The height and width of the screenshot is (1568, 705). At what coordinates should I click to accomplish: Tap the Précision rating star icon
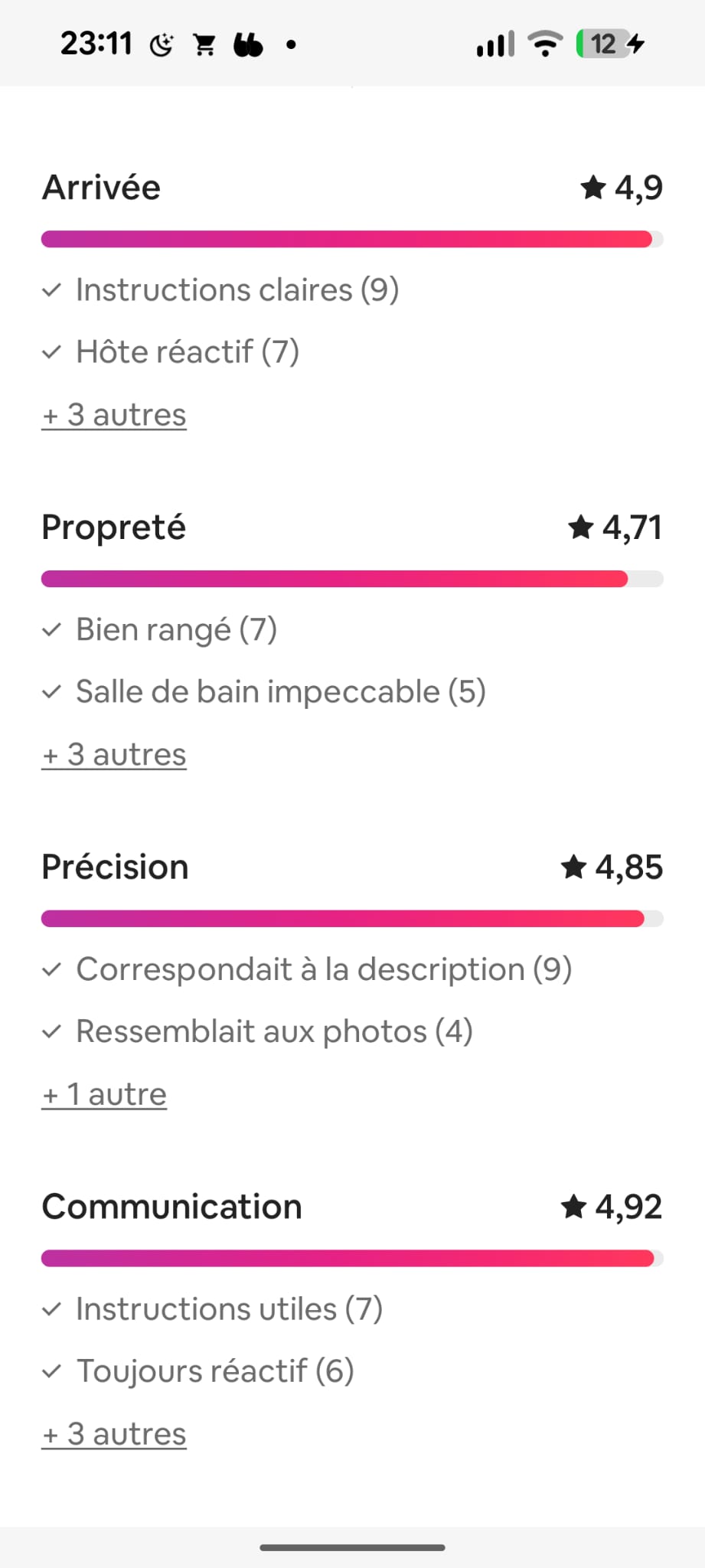(x=574, y=867)
